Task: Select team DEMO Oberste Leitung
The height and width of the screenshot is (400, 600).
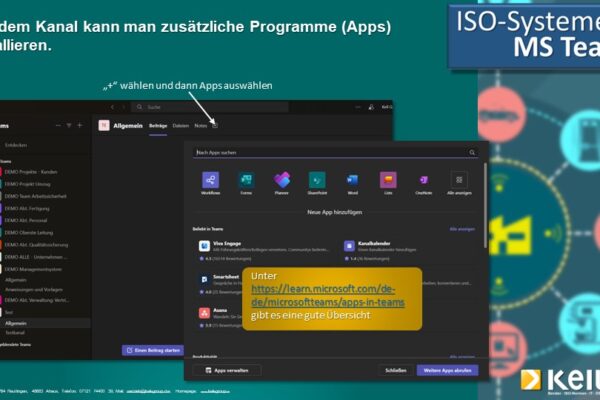Action: point(29,232)
